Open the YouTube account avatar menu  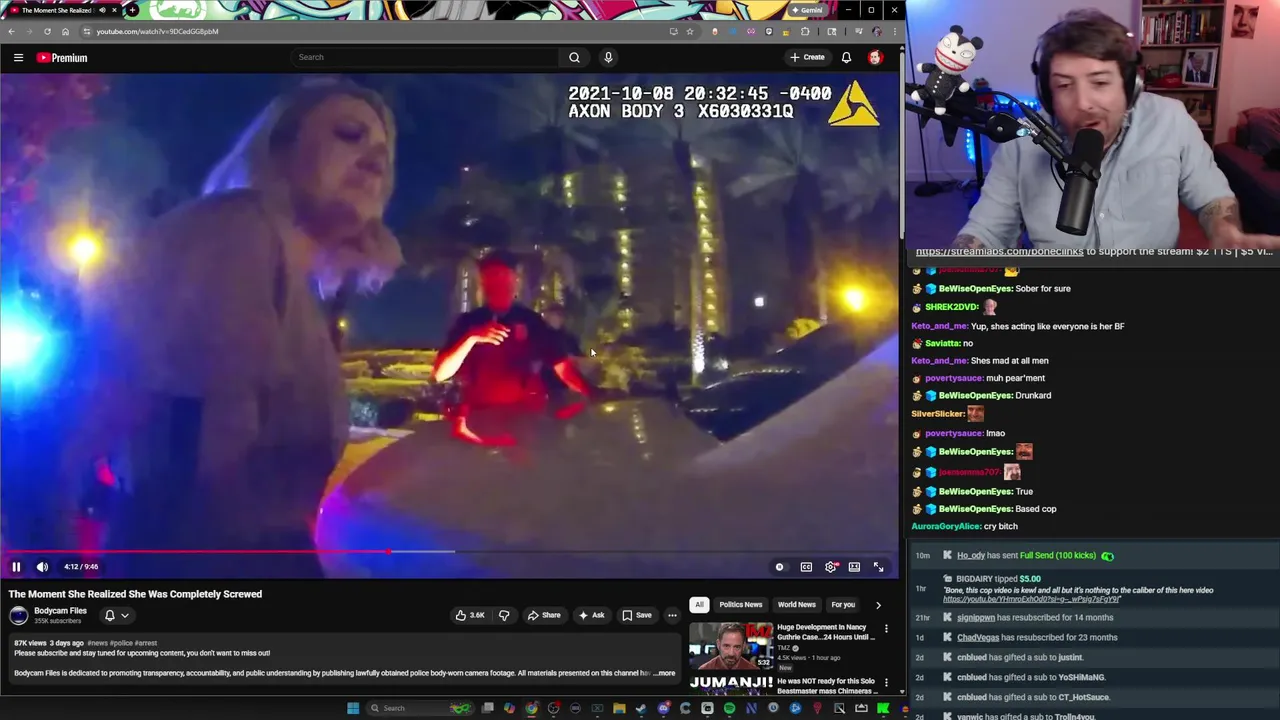tap(875, 57)
